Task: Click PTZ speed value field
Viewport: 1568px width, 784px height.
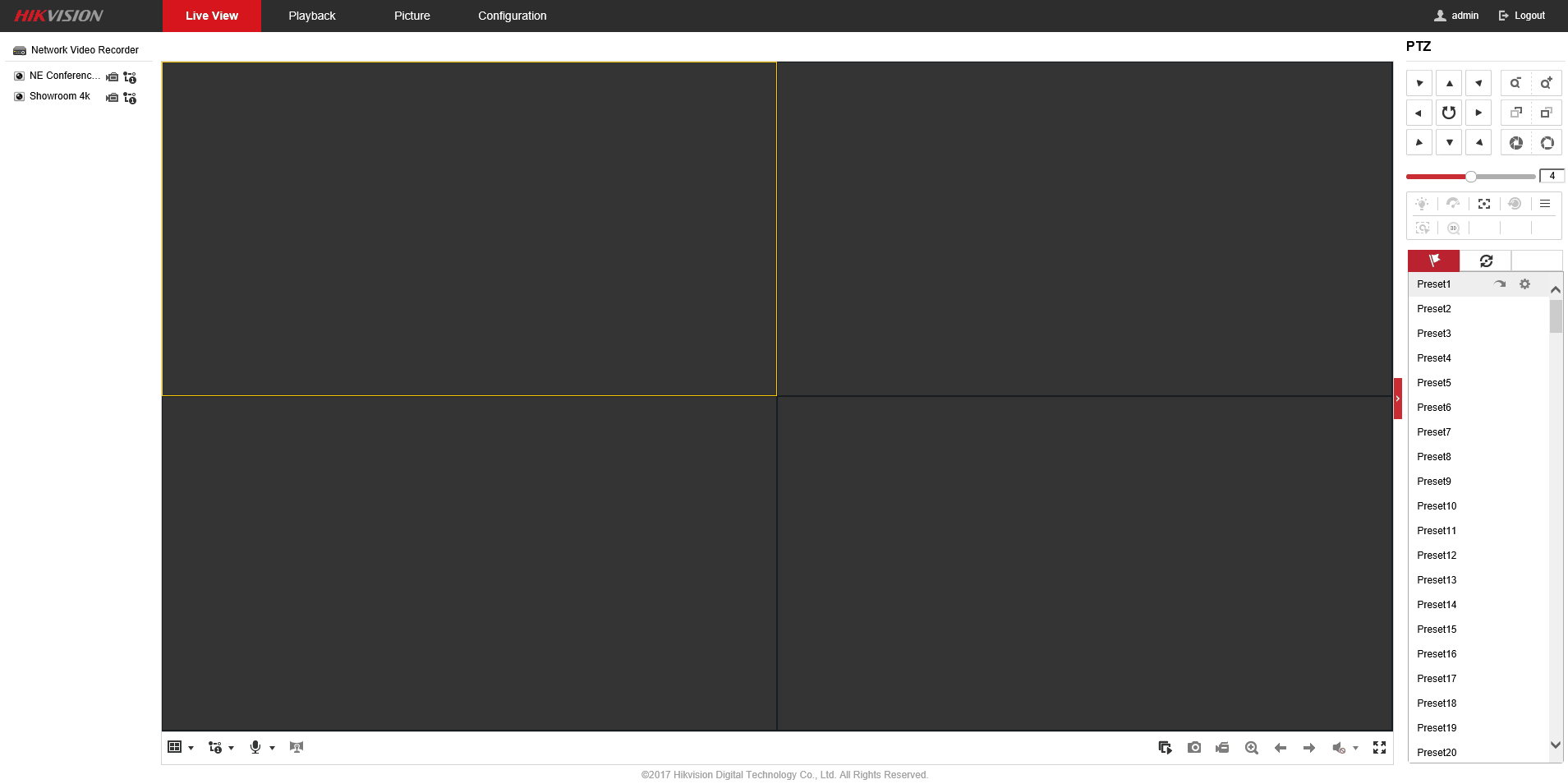Action: (1552, 176)
